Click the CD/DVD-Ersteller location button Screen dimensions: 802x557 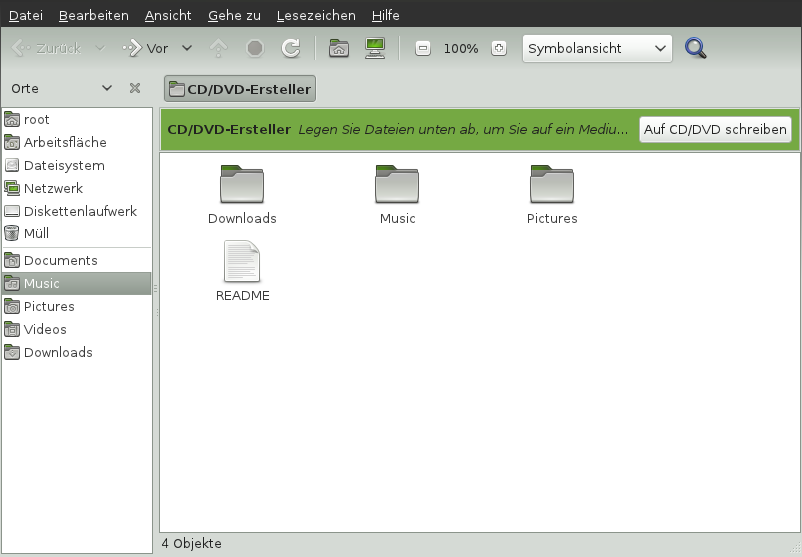tap(240, 89)
